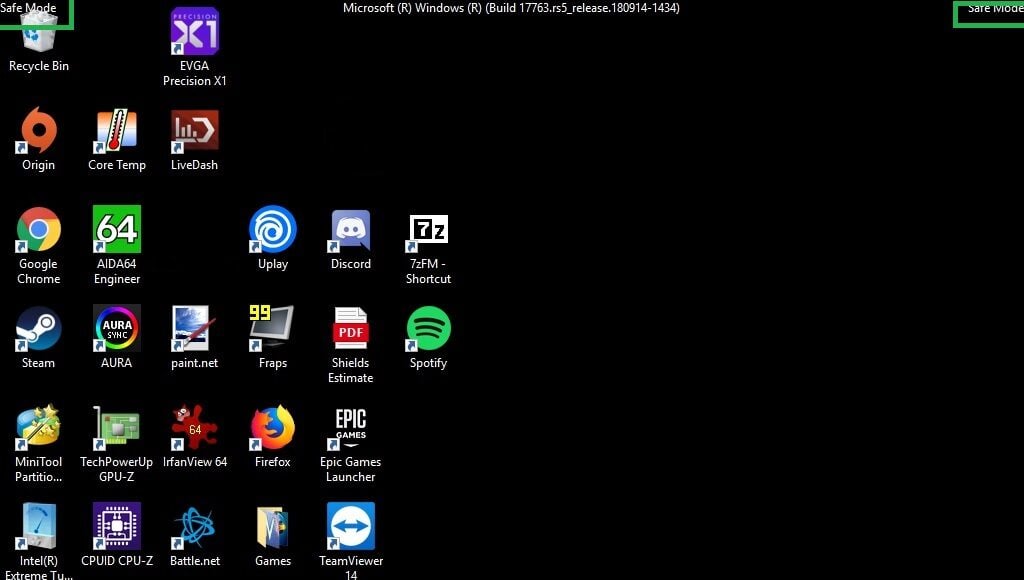1024x580 pixels.
Task: Open the Recycle Bin icon
Action: [39, 33]
